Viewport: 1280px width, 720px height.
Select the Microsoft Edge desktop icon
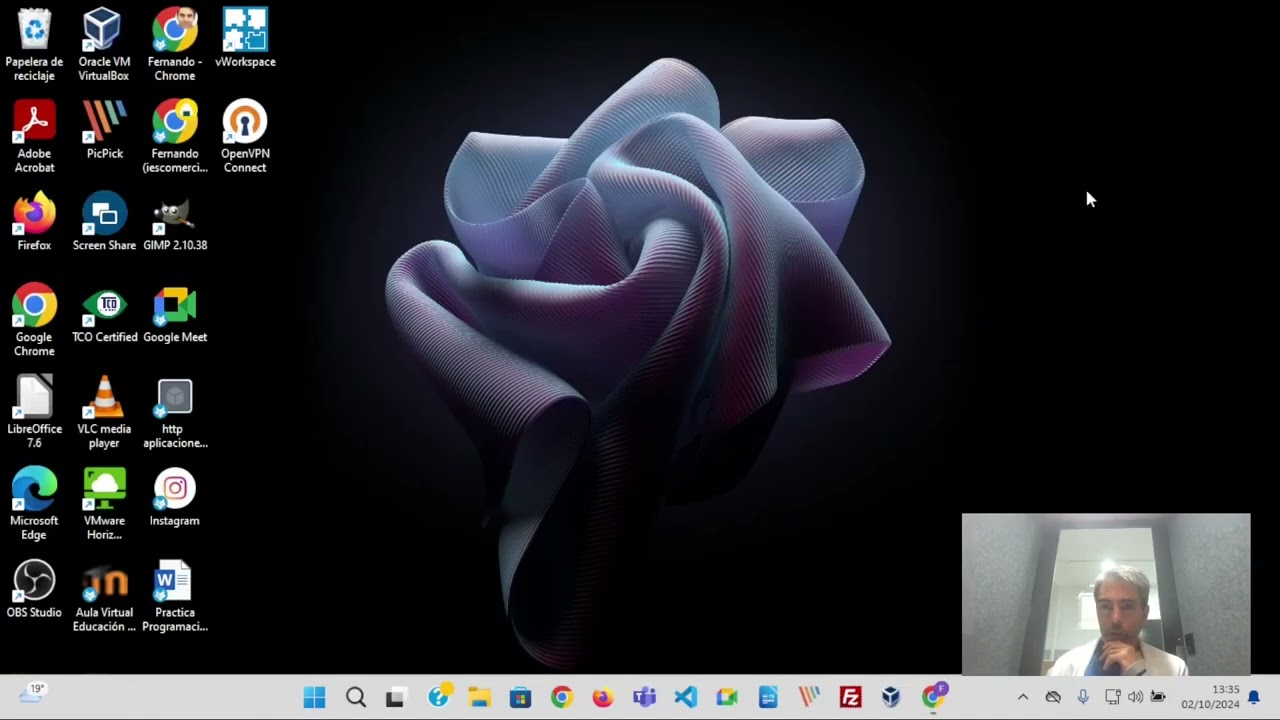(x=34, y=504)
